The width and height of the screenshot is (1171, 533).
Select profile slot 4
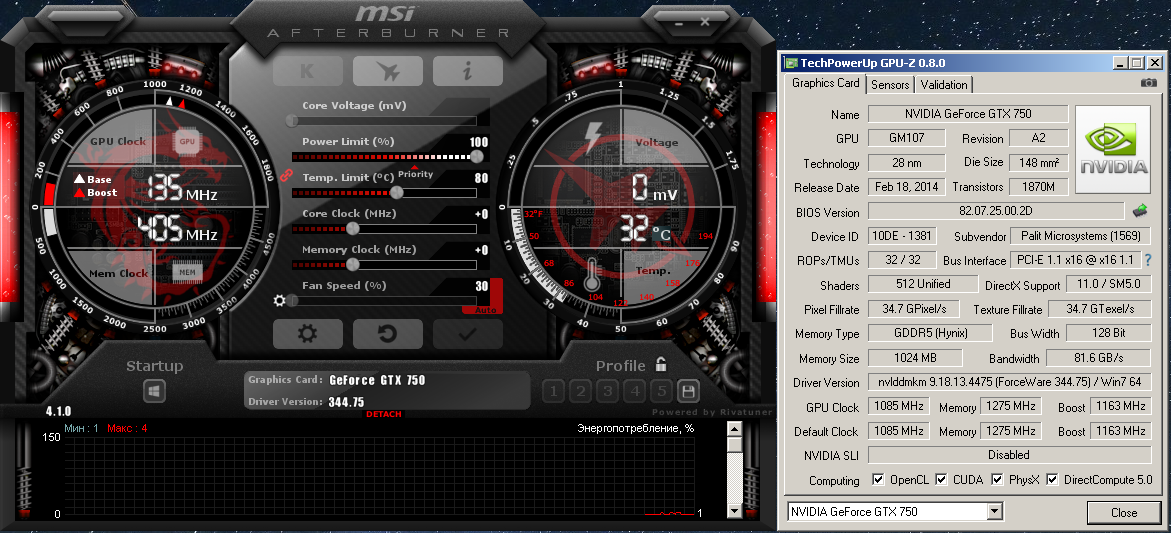(634, 390)
